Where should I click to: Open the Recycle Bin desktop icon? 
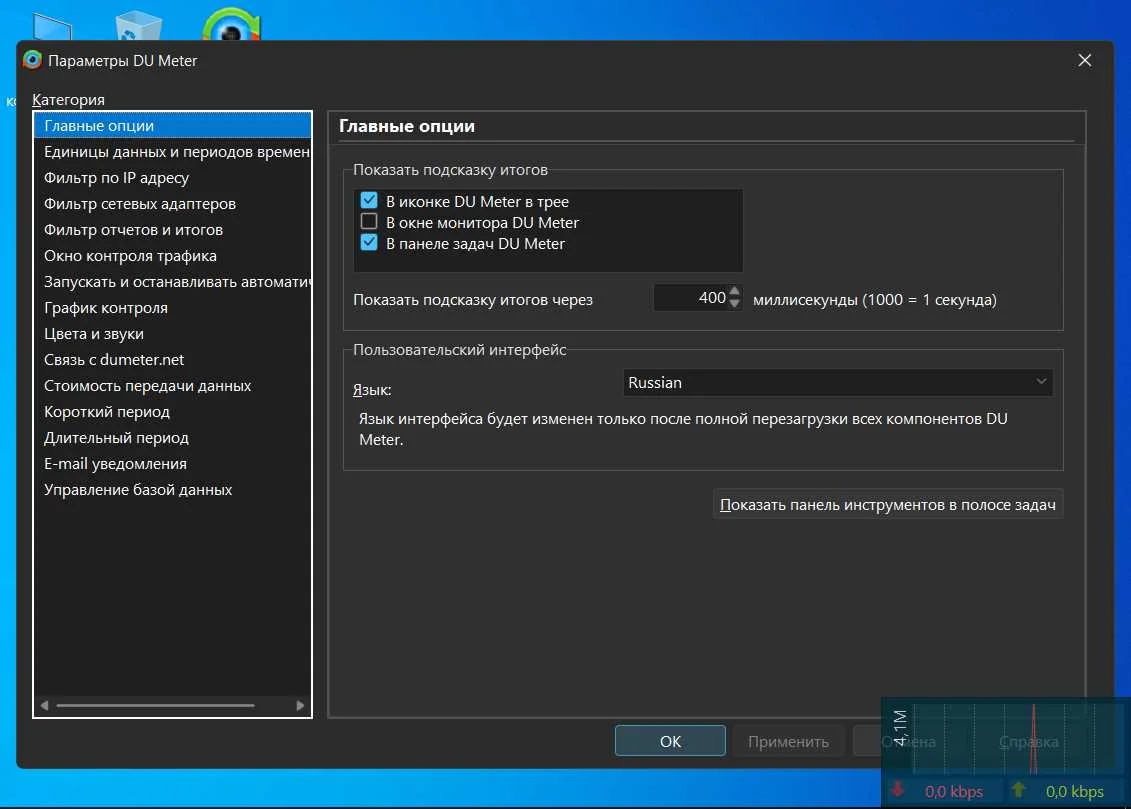(138, 25)
